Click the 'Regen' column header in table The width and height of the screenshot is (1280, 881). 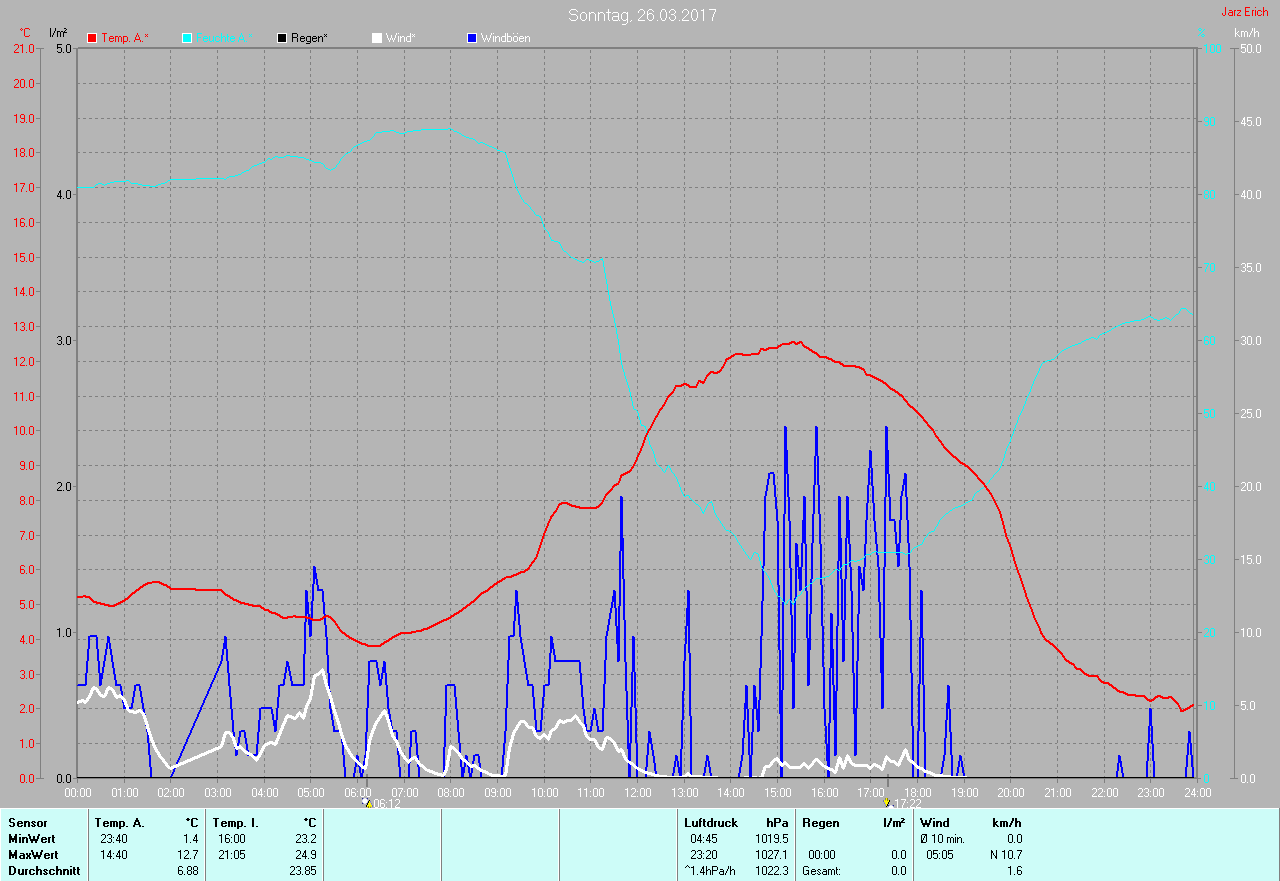[x=819, y=823]
